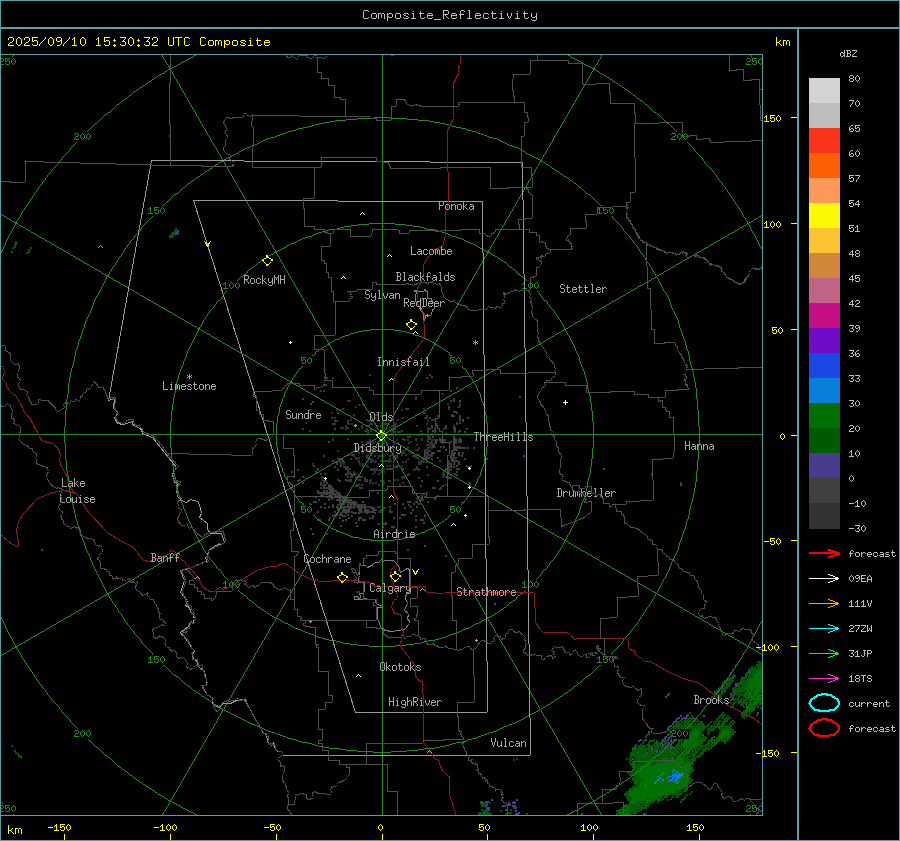Click the white 09EA arrow legend icon
Viewport: 900px width, 841px height.
824,578
